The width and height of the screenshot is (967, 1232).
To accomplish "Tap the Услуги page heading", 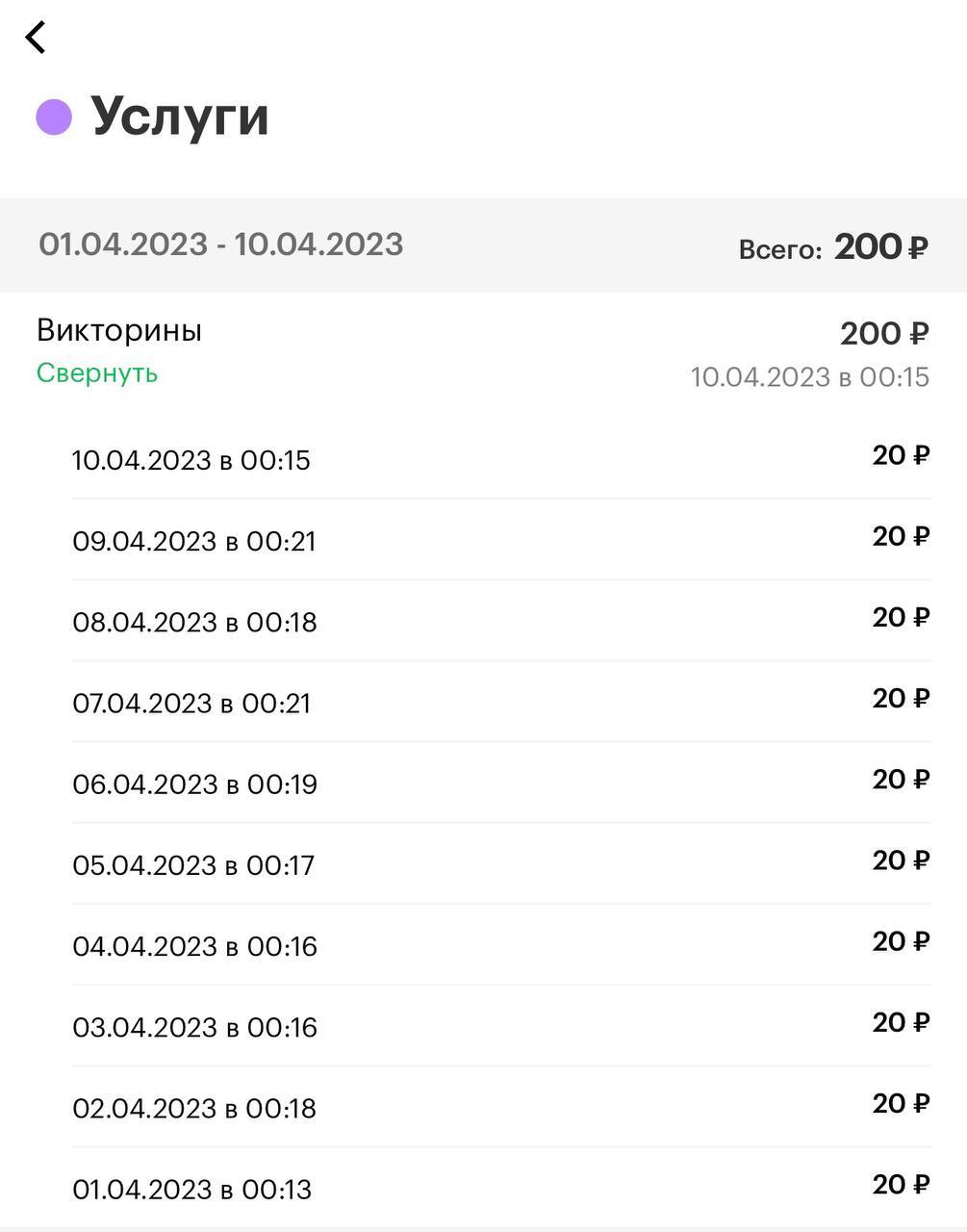I will point(180,117).
